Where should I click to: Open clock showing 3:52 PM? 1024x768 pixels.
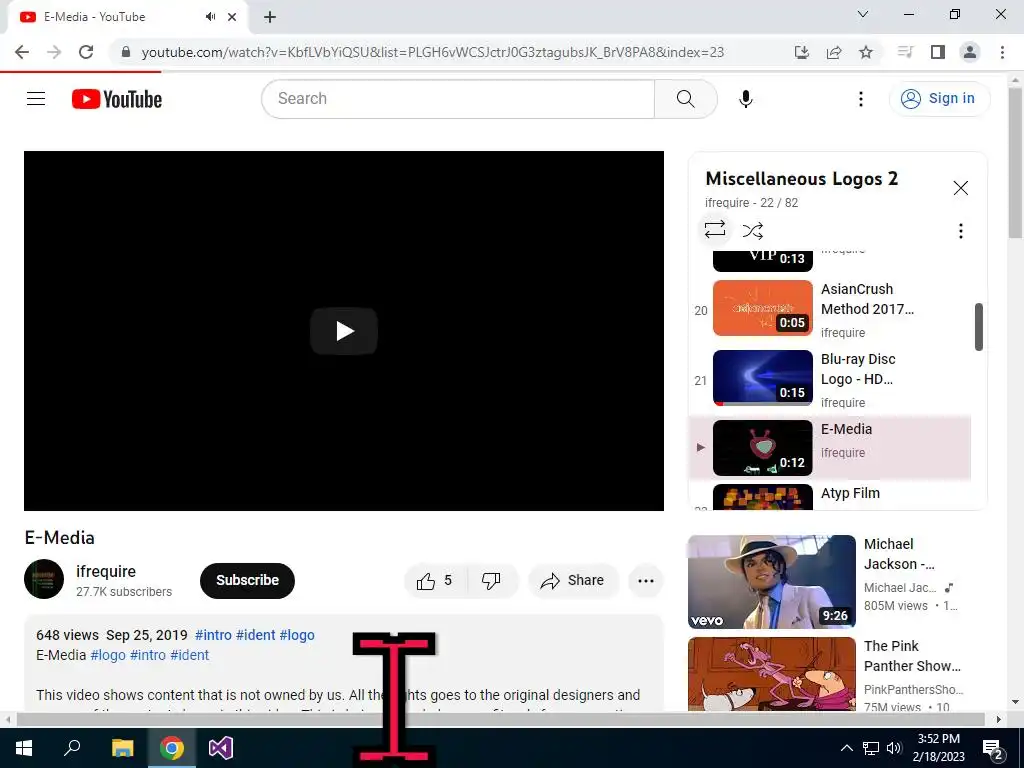pyautogui.click(x=938, y=748)
